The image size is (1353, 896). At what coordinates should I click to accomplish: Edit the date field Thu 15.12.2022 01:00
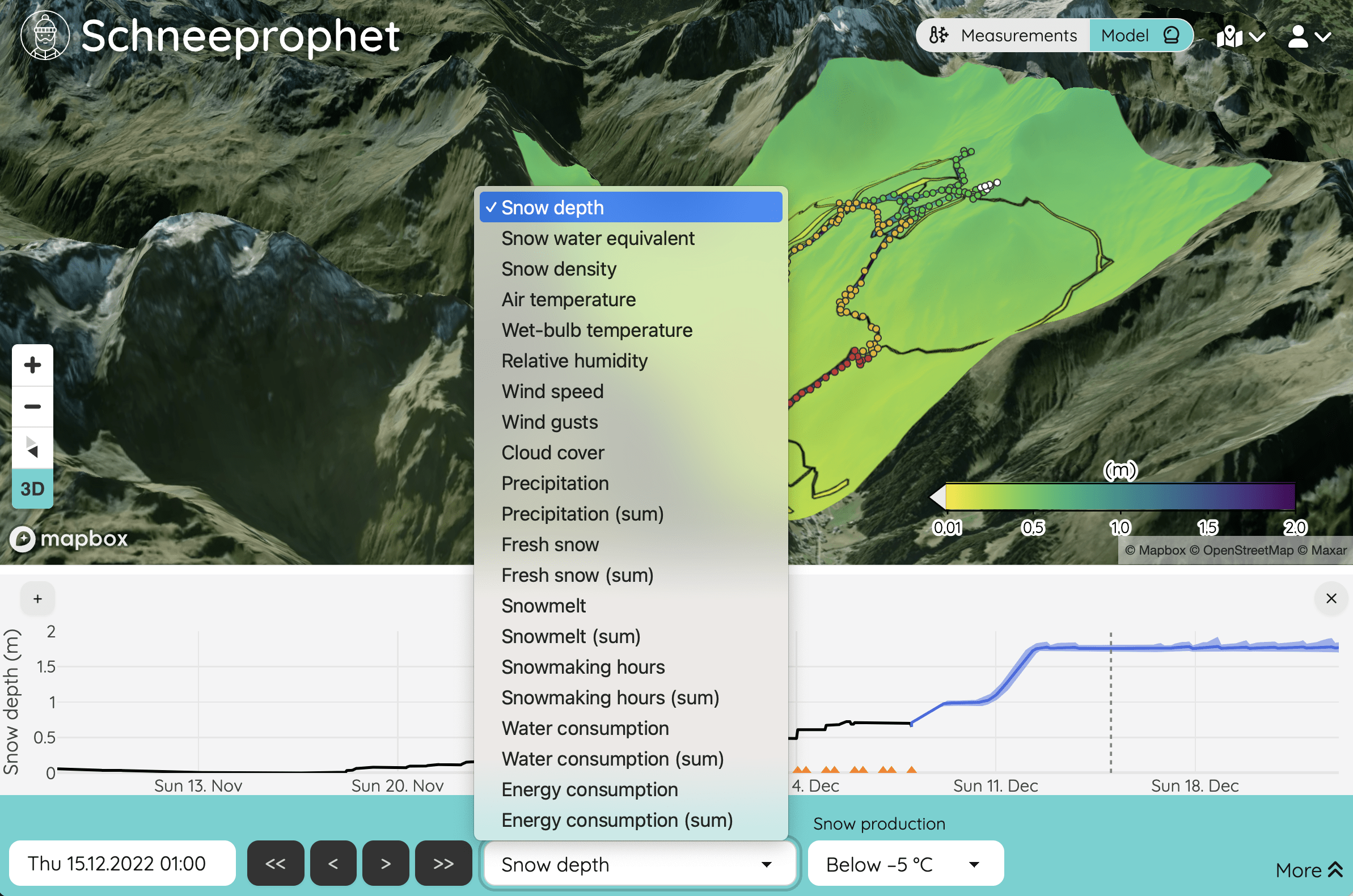(x=122, y=864)
